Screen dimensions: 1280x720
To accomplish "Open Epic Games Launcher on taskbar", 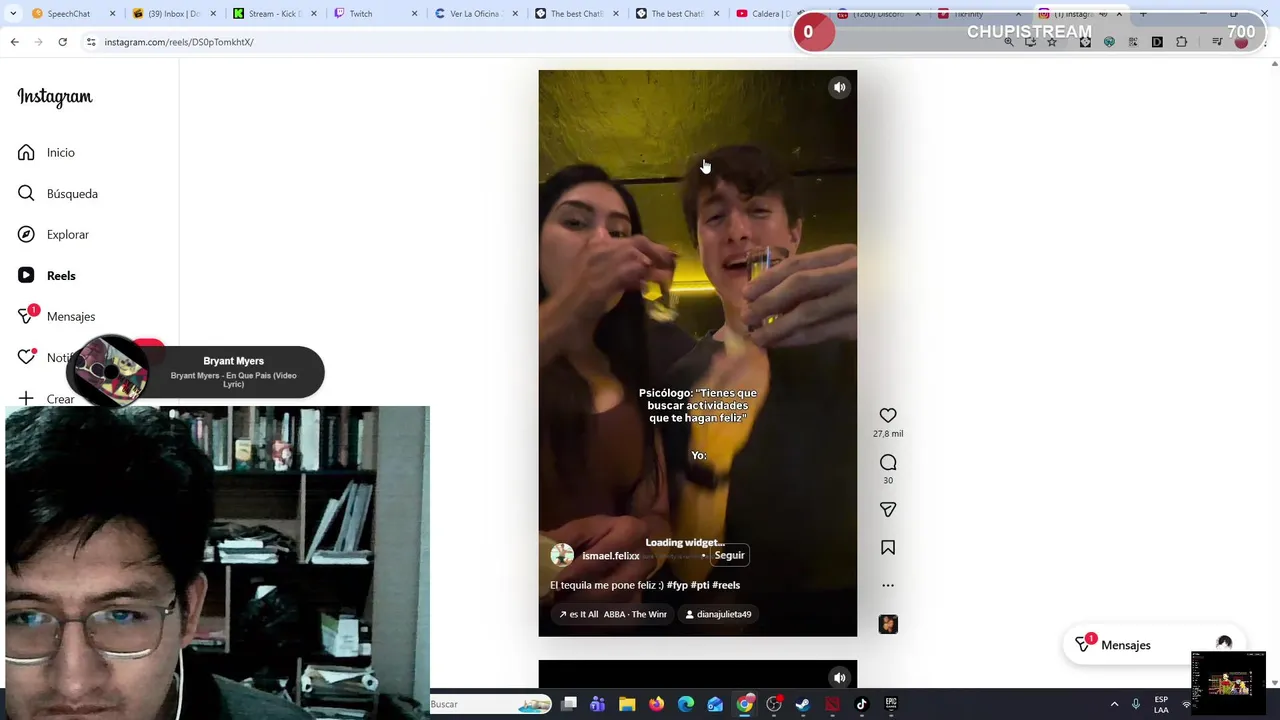I will (891, 704).
